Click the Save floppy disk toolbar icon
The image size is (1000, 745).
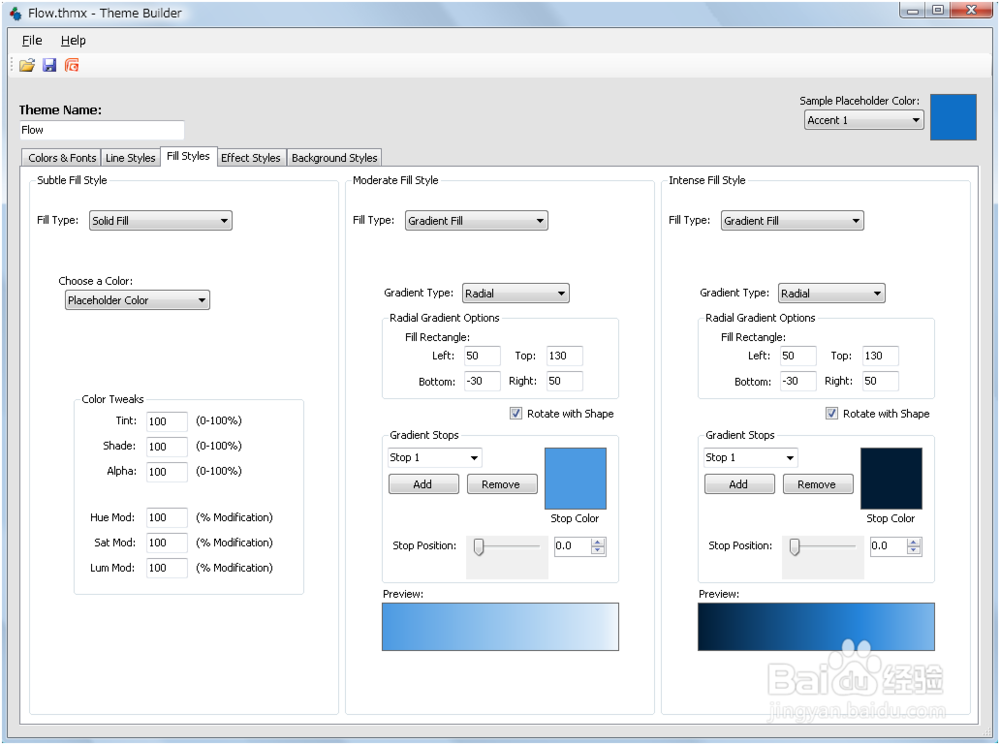[x=49, y=65]
